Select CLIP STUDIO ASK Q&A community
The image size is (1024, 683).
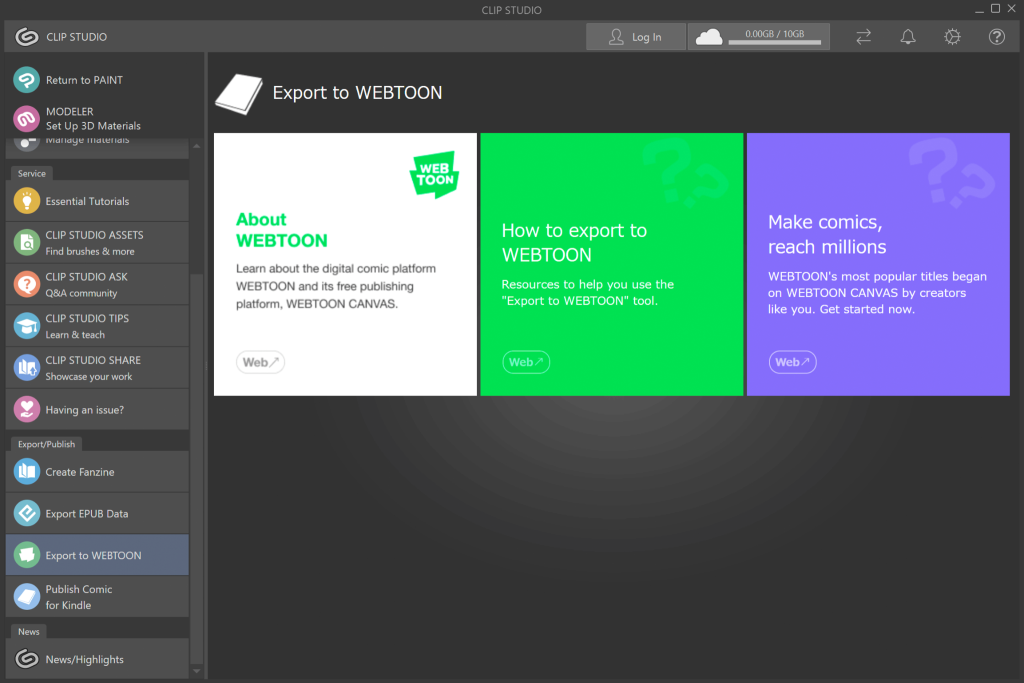pyautogui.click(x=97, y=285)
